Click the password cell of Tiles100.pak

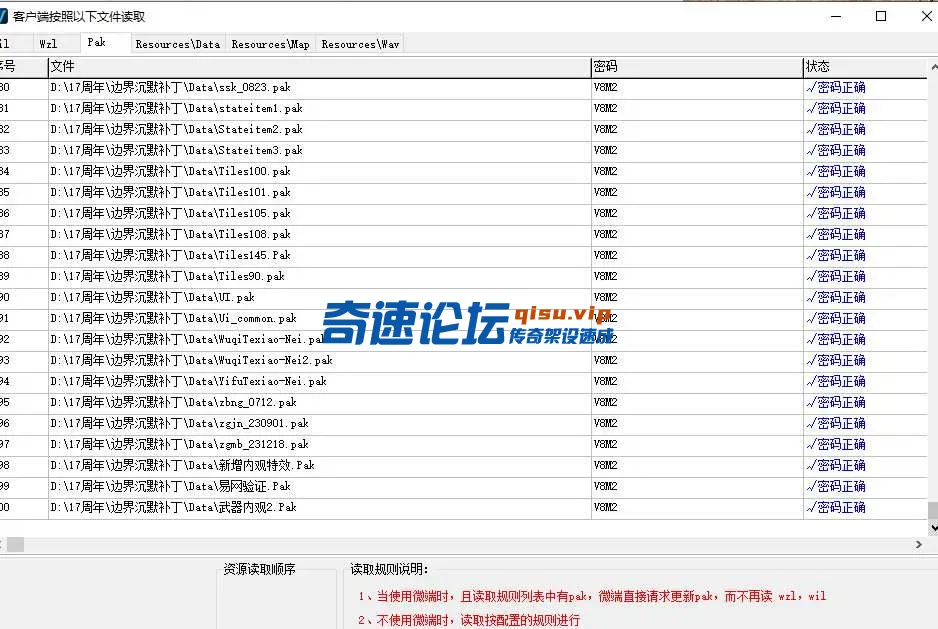coord(696,171)
